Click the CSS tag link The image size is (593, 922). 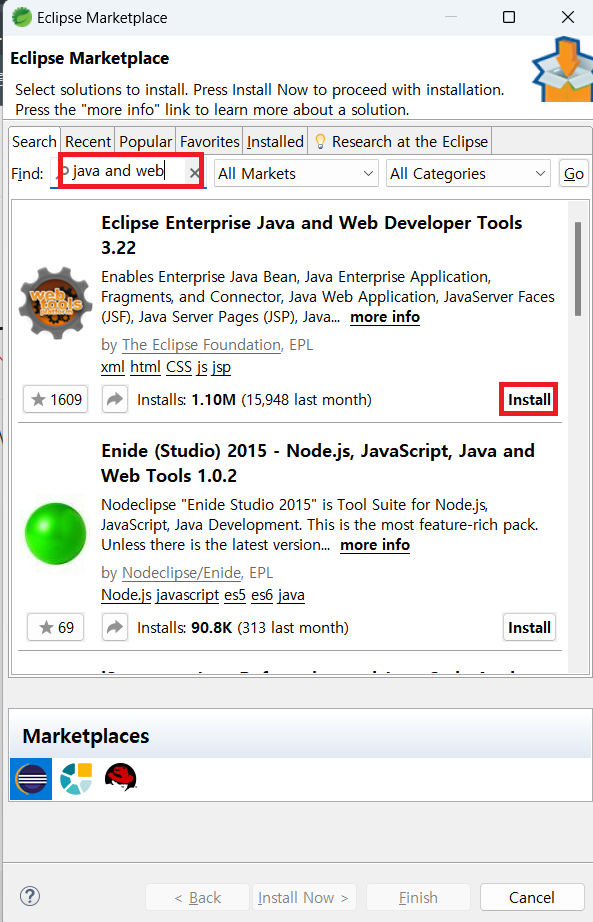point(179,367)
